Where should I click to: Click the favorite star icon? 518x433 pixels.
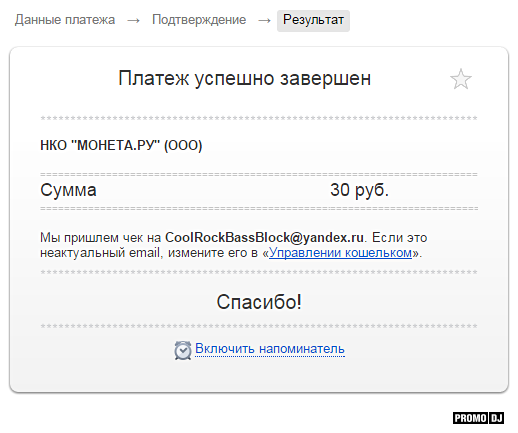[461, 79]
